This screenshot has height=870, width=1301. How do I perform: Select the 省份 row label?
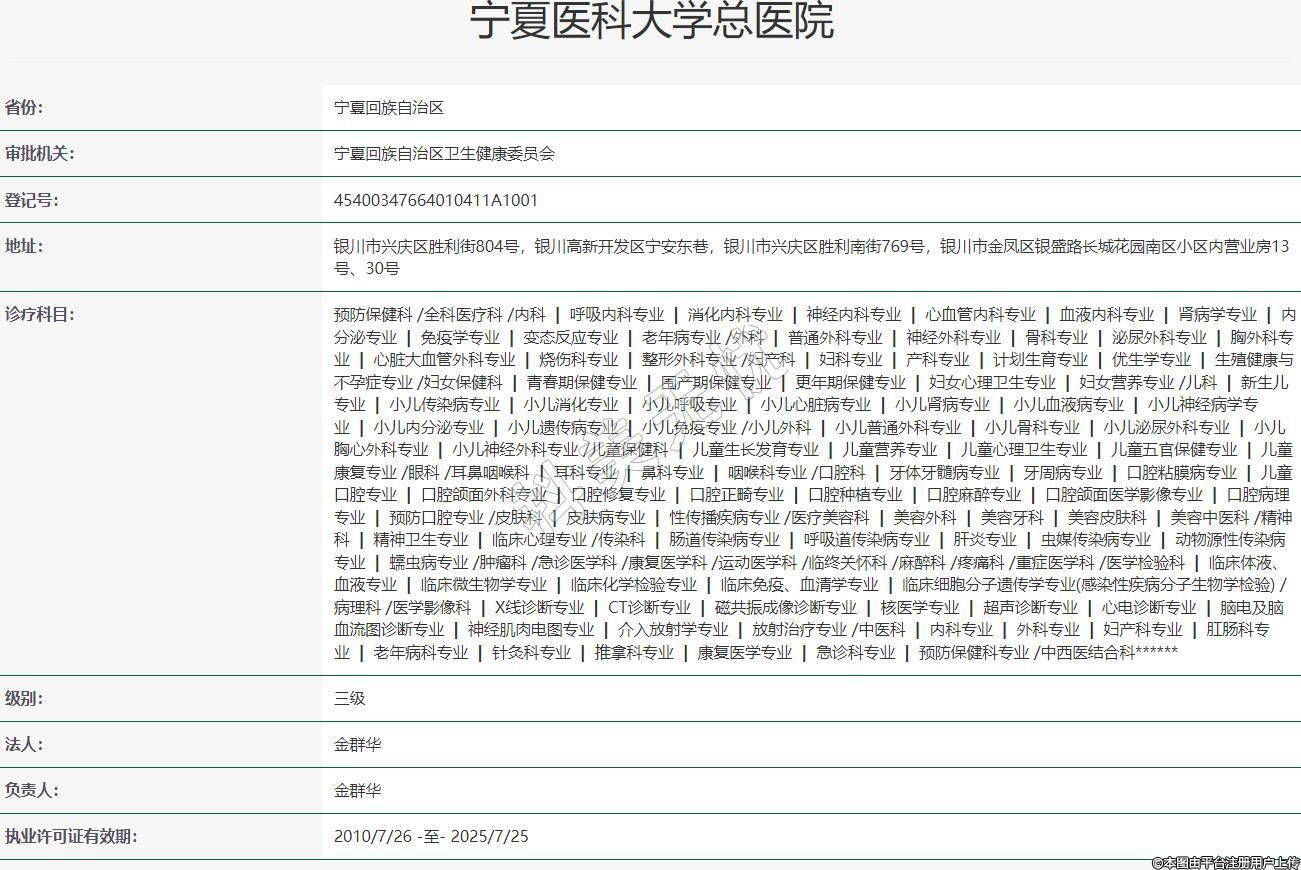[x=24, y=108]
